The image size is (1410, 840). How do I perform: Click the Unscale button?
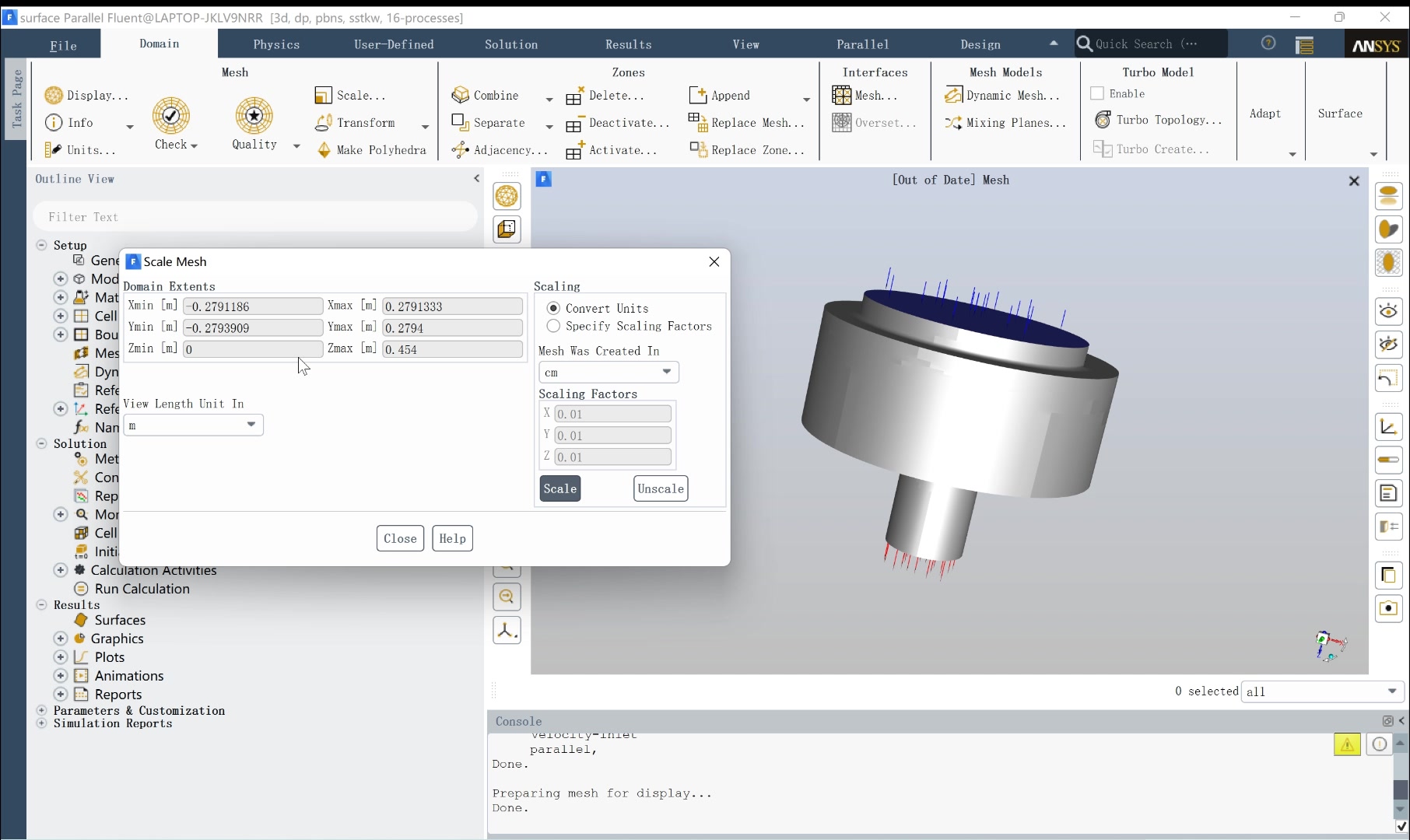pos(661,488)
